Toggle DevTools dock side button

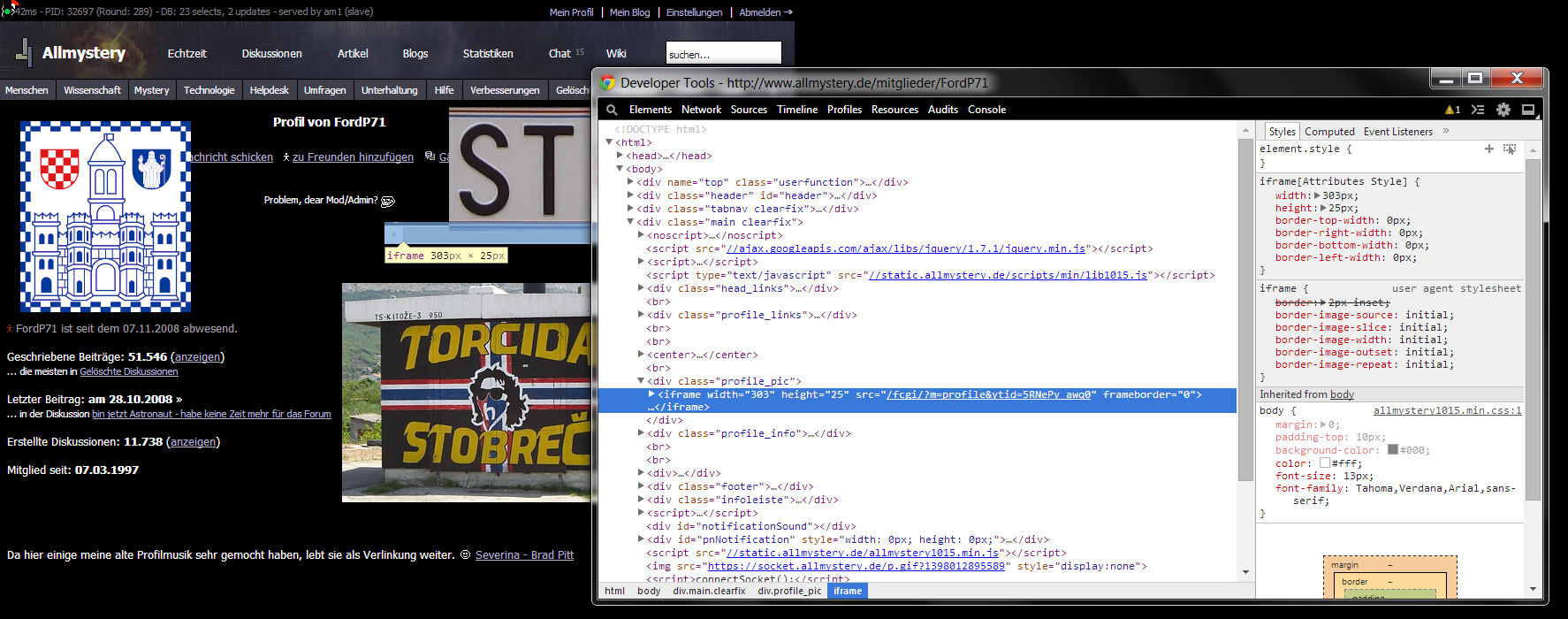(x=1528, y=110)
